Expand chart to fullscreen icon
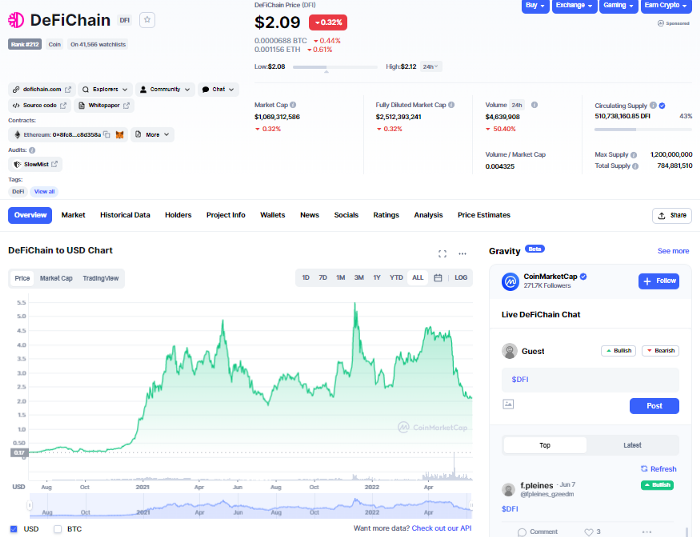This screenshot has height=537, width=700. click(x=442, y=254)
